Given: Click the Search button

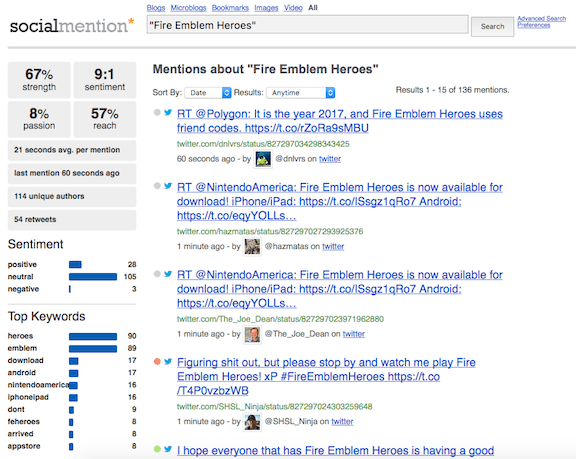Looking at the screenshot, I should click(x=493, y=26).
